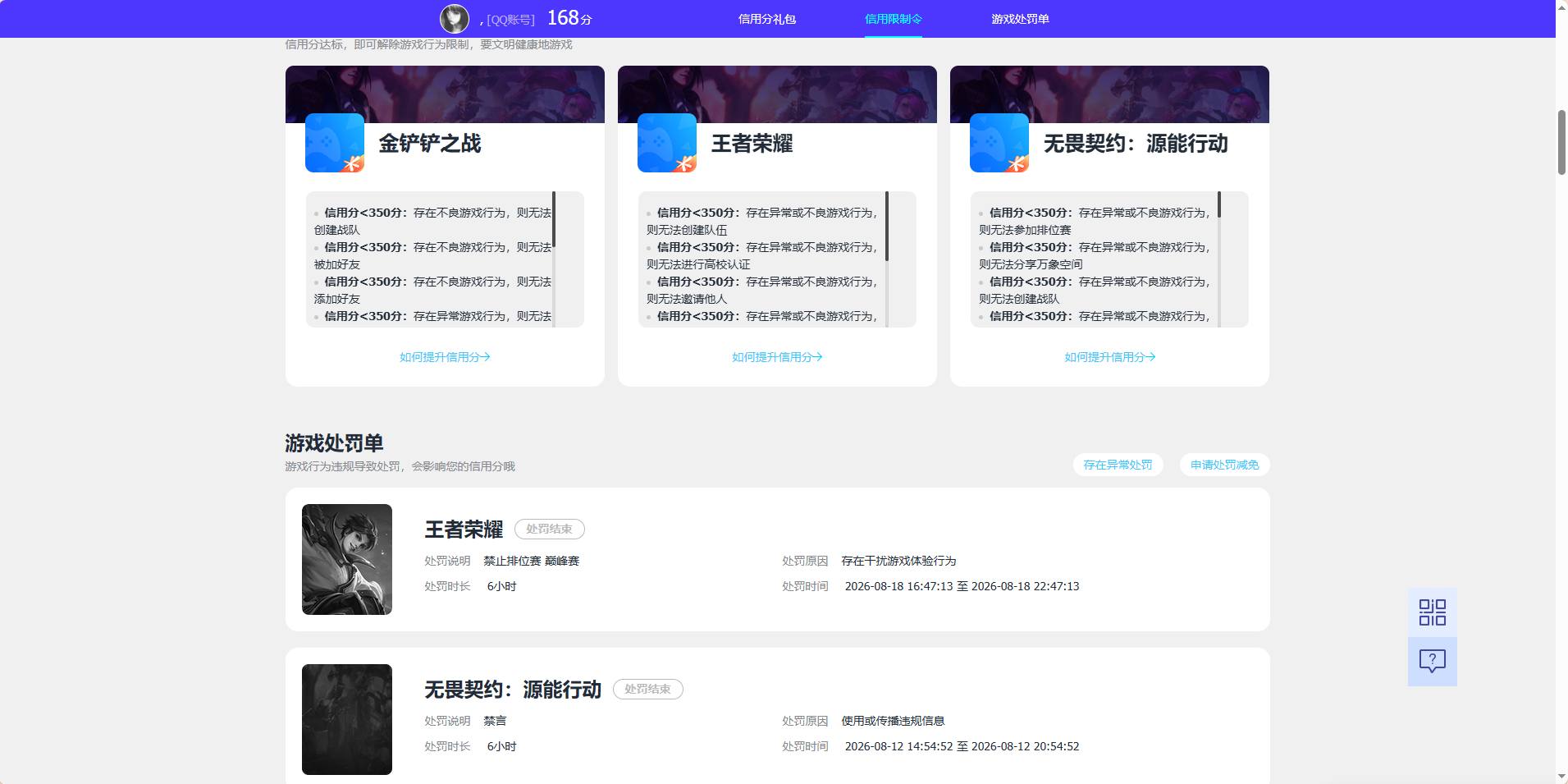
Task: Click the 2026-08-12 penalty time range
Action: (962, 746)
